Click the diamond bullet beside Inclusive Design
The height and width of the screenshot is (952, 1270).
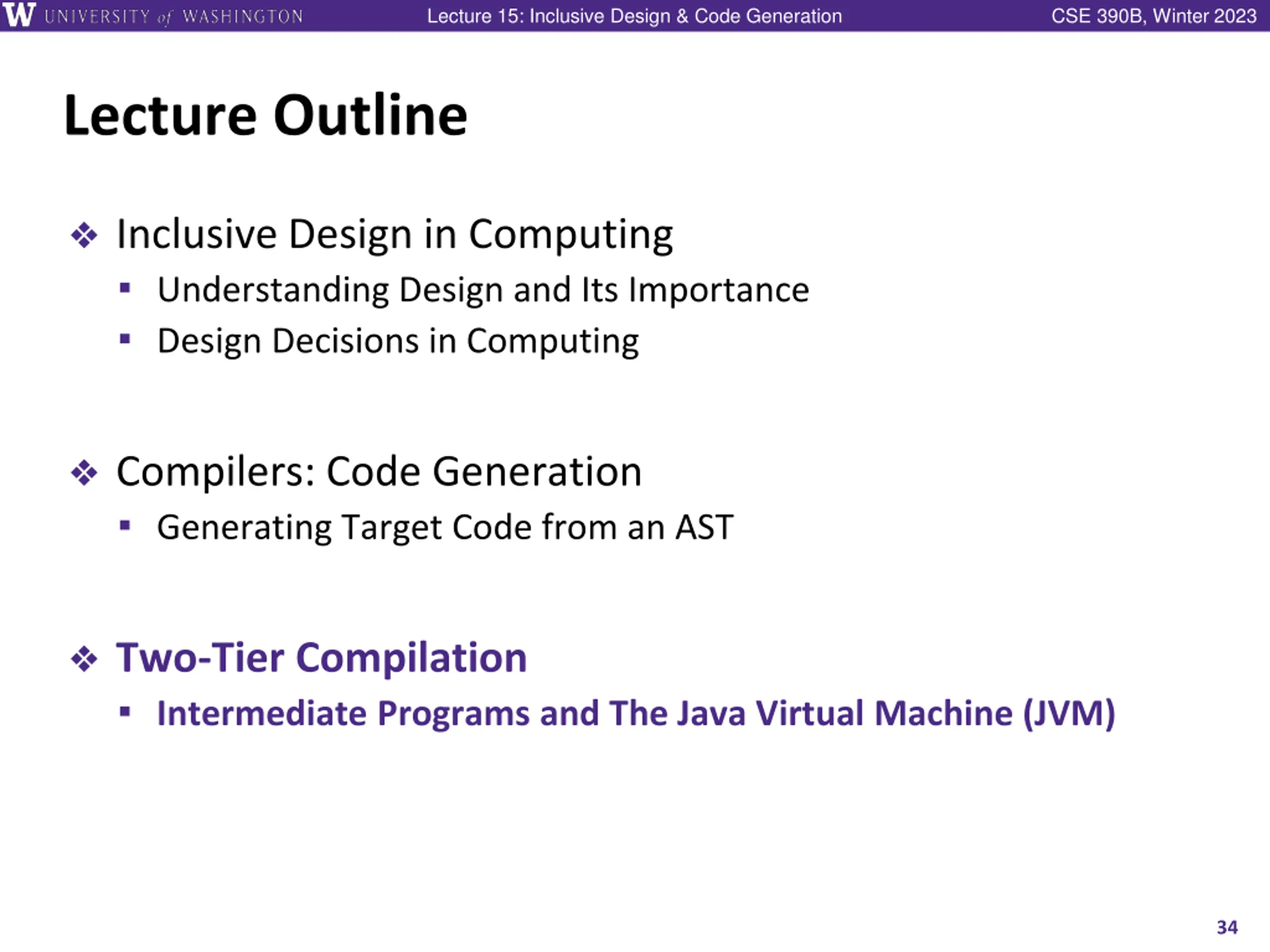coord(84,236)
